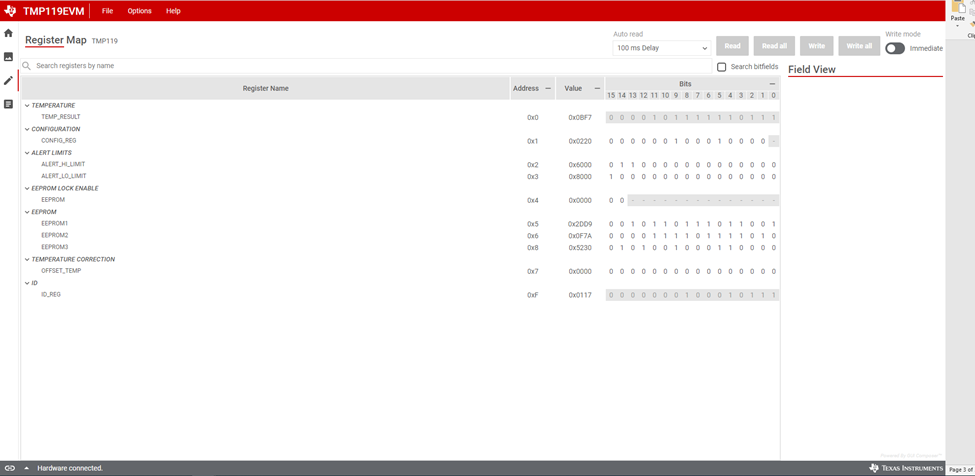975x476 pixels.
Task: Collapse the EEPROM group
Action: coord(27,212)
